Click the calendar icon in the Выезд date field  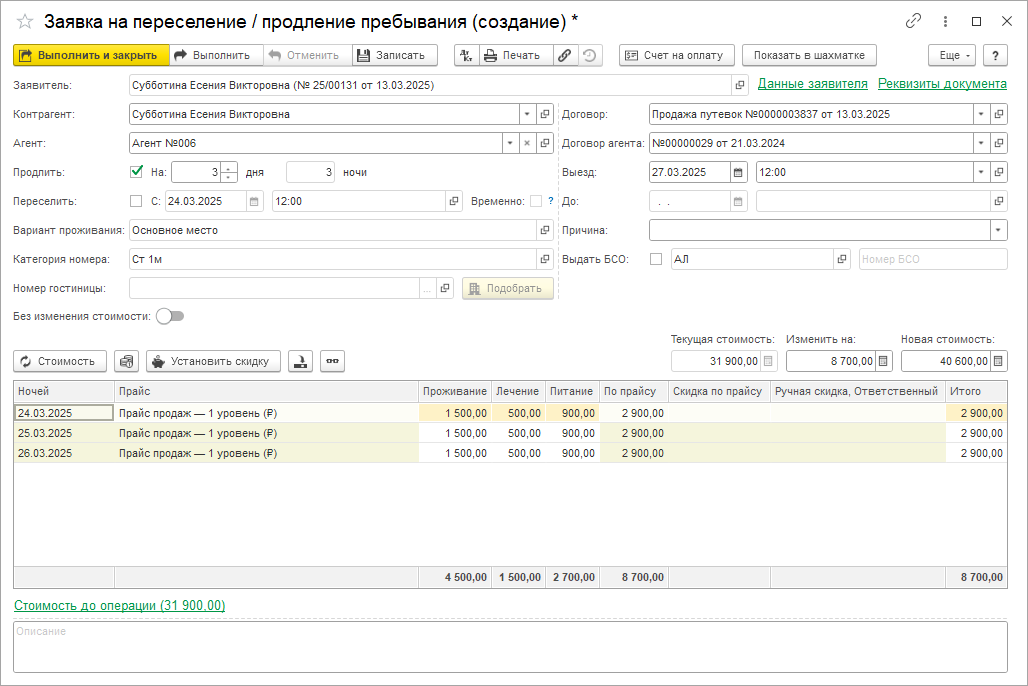click(x=738, y=172)
